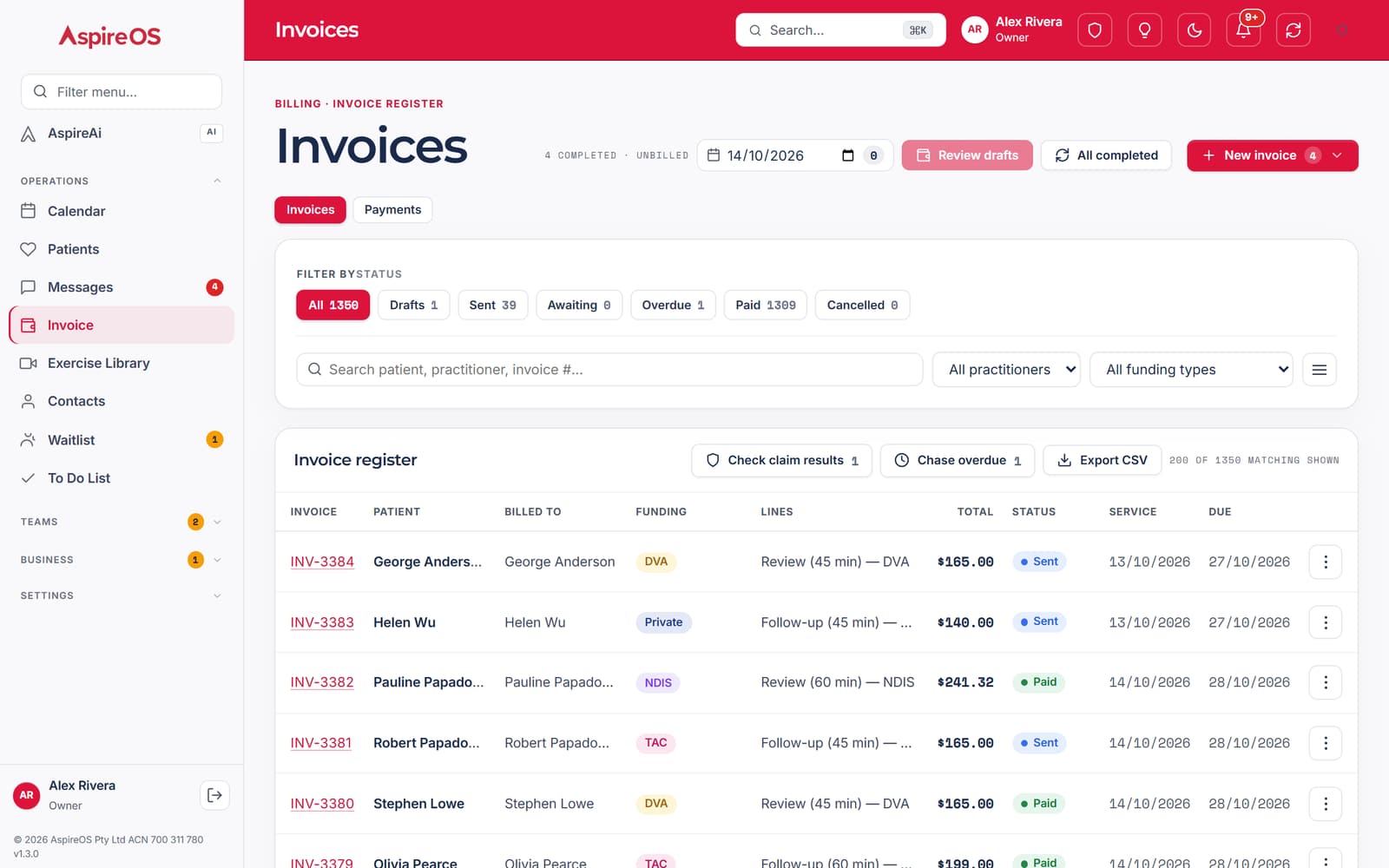Click the Sent status badge for INV-3384
The height and width of the screenshot is (868, 1389).
pos(1039,562)
